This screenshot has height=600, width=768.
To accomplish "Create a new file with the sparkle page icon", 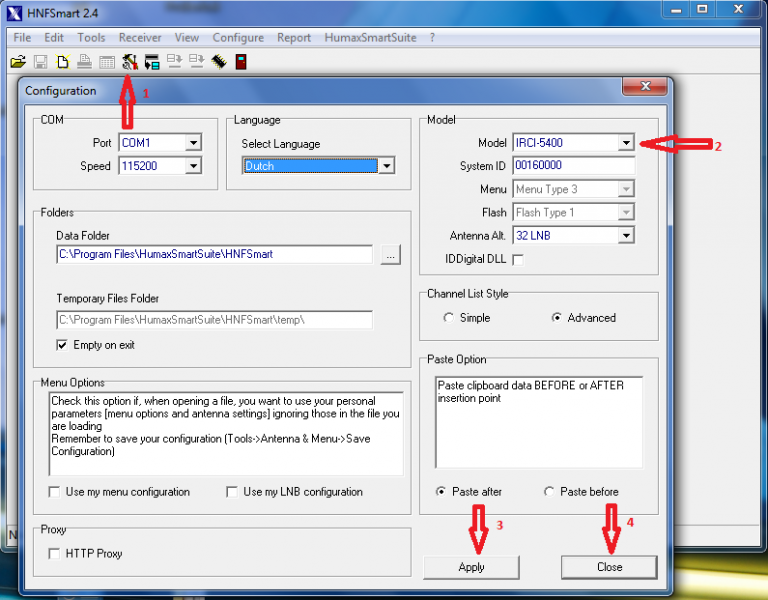I will pyautogui.click(x=63, y=62).
